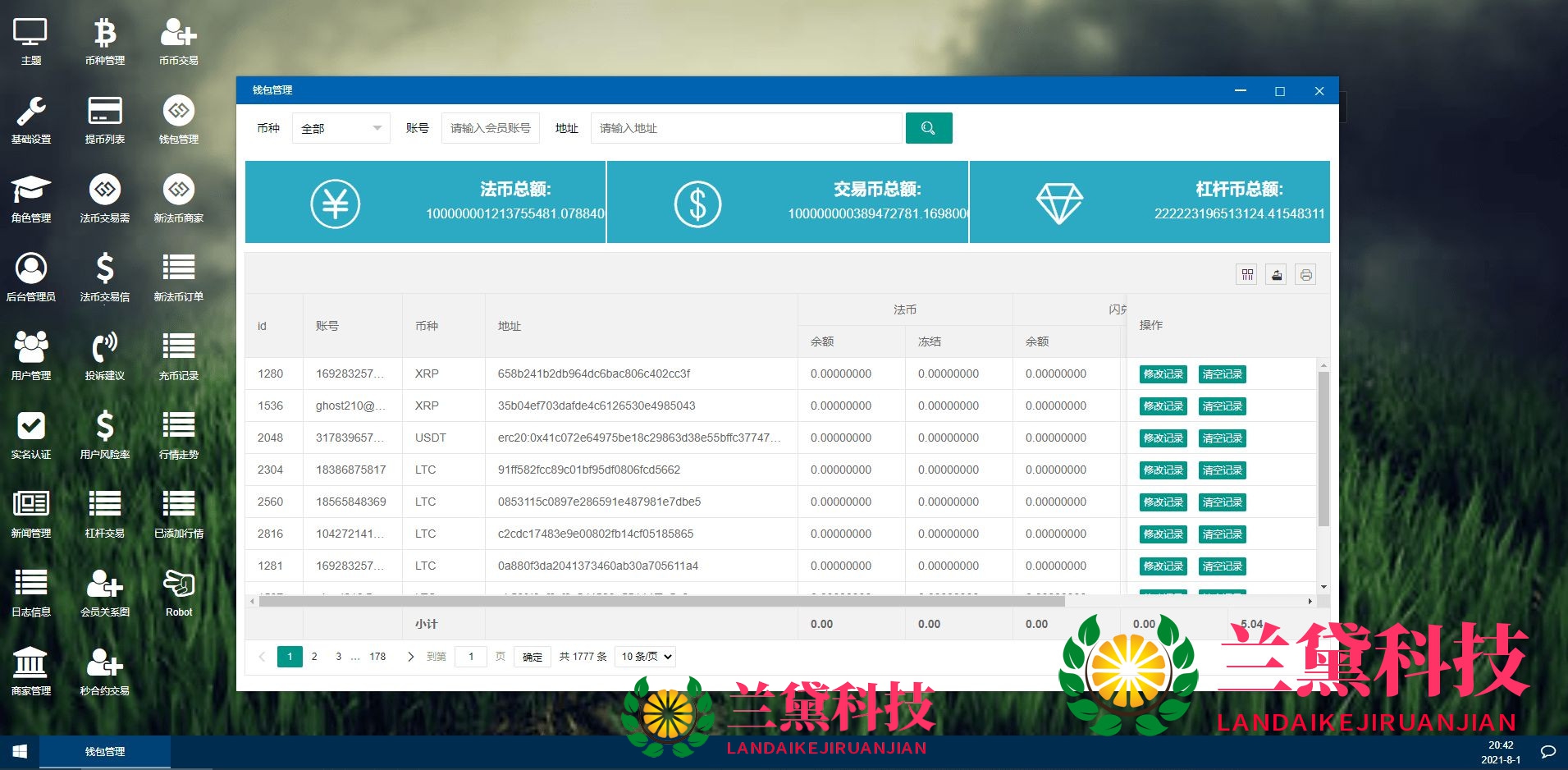Click the table print icon
The height and width of the screenshot is (770, 1568).
[1305, 275]
